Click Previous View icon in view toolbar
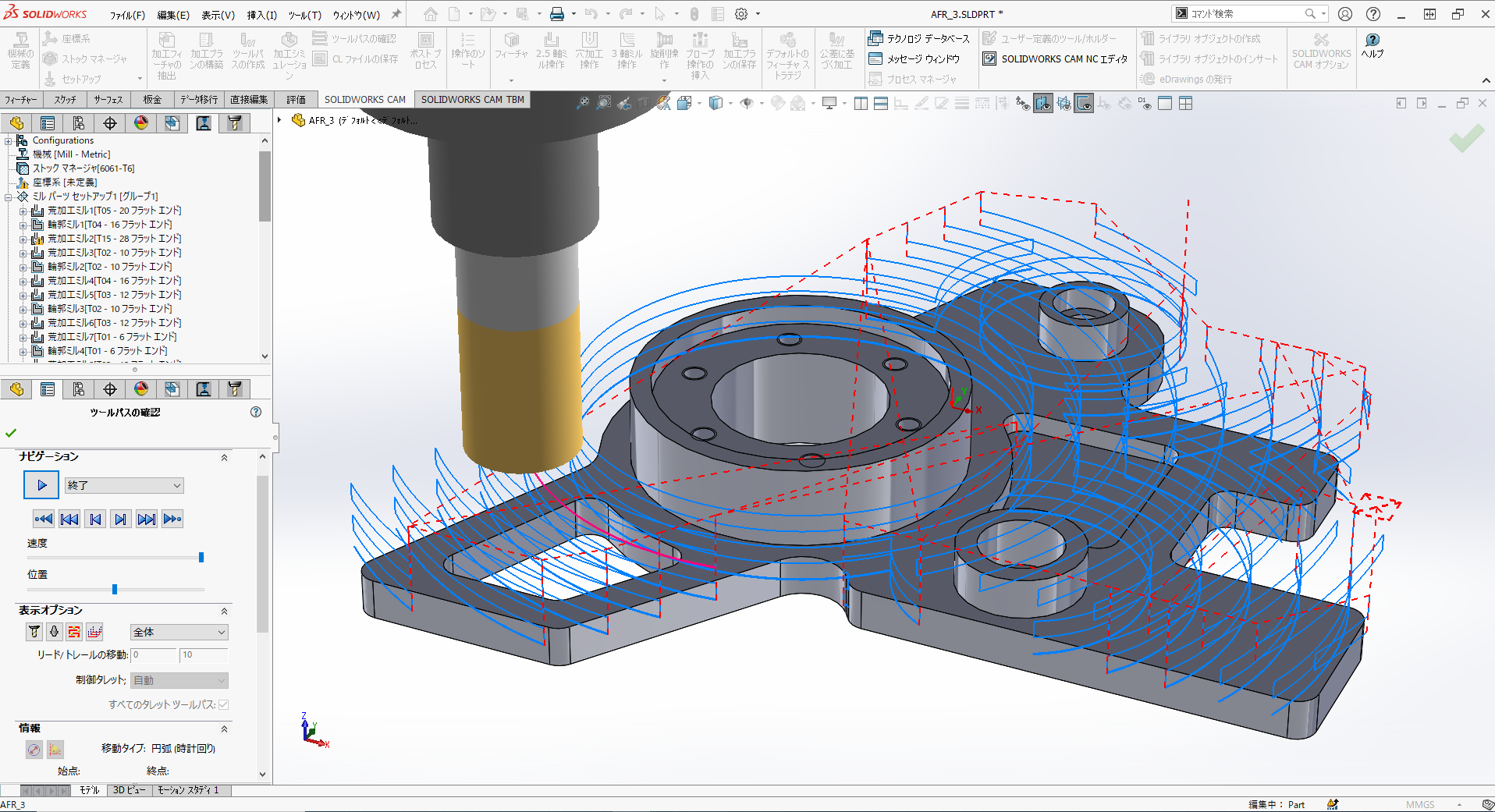This screenshot has width=1495, height=812. 624,103
